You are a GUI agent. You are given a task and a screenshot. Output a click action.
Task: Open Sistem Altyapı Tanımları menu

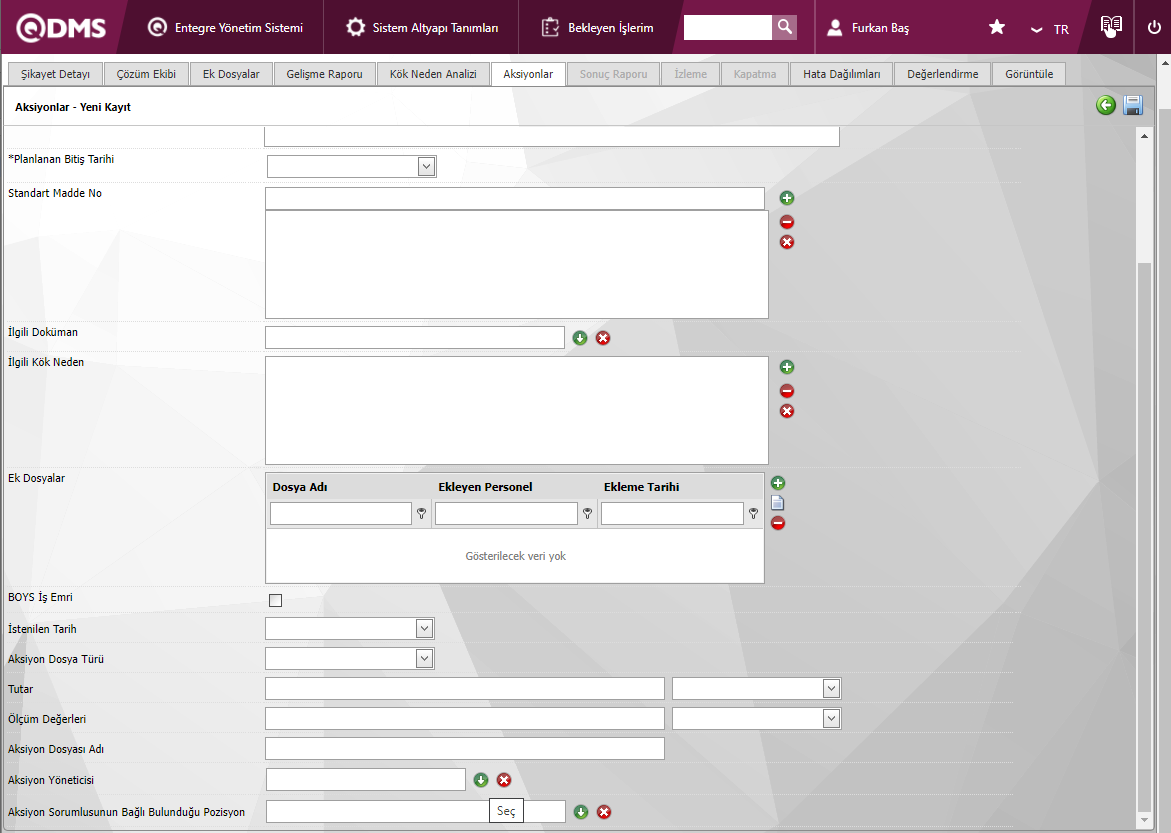(x=422, y=28)
